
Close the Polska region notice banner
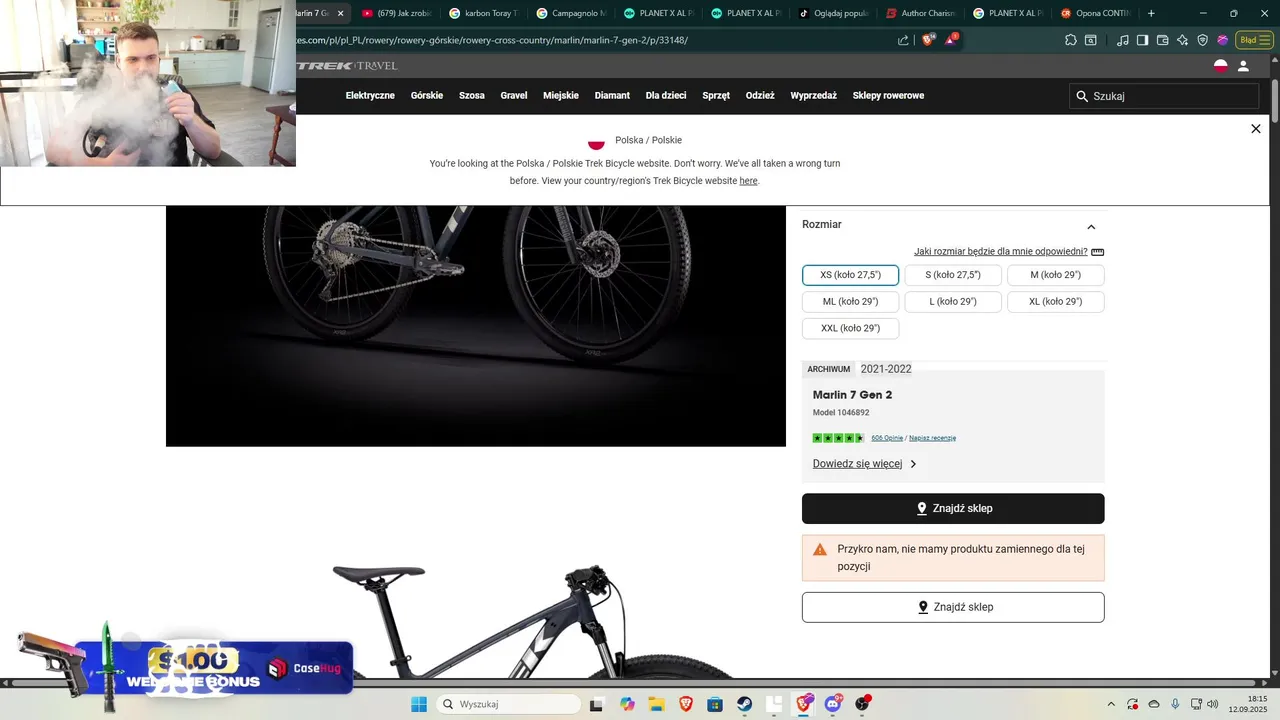[1256, 129]
